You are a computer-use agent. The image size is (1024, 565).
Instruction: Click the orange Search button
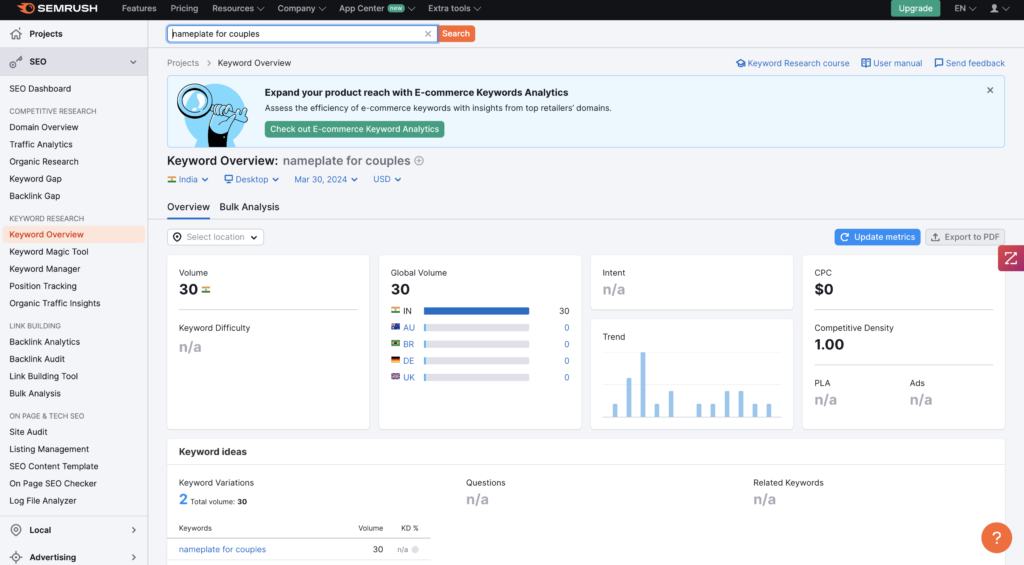pos(456,34)
